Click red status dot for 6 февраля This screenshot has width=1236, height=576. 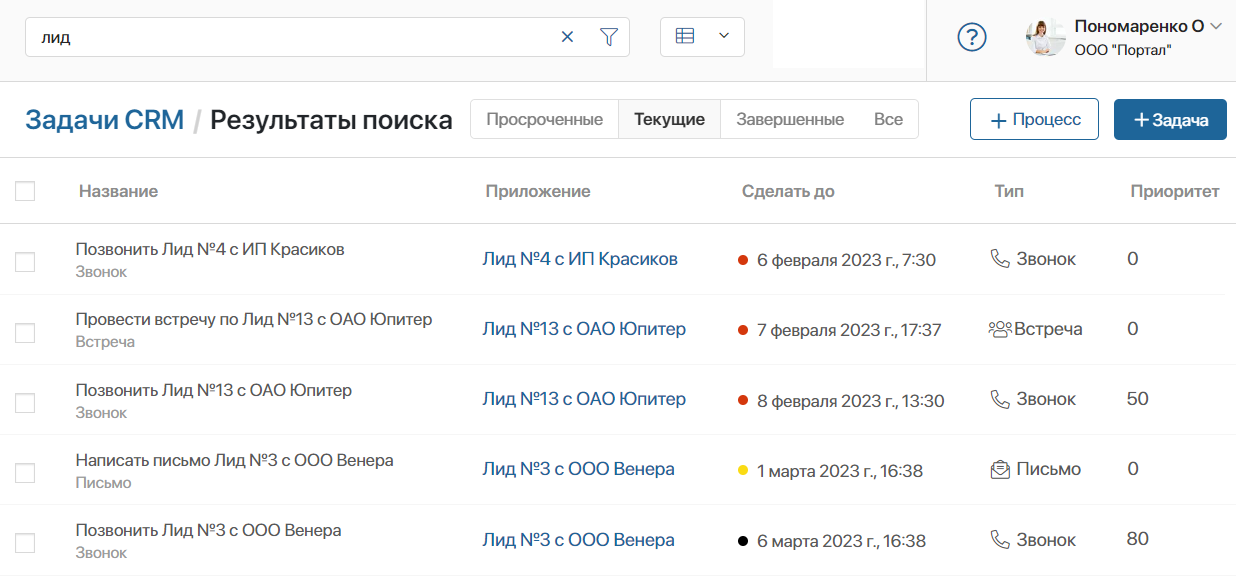point(743,260)
